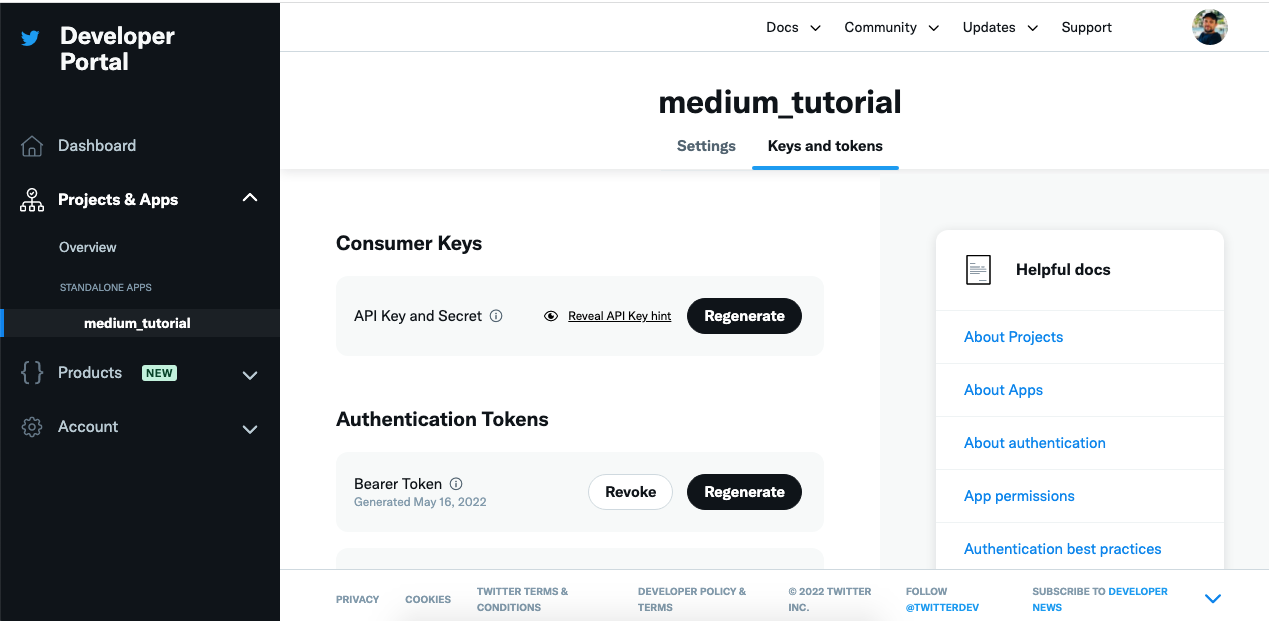The height and width of the screenshot is (621, 1269).
Task: Click the medium_tutorial page heading
Action: point(780,102)
